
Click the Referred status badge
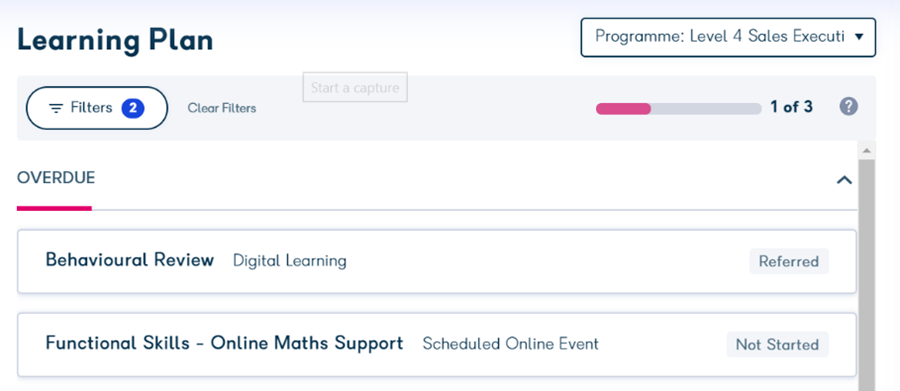coord(789,261)
